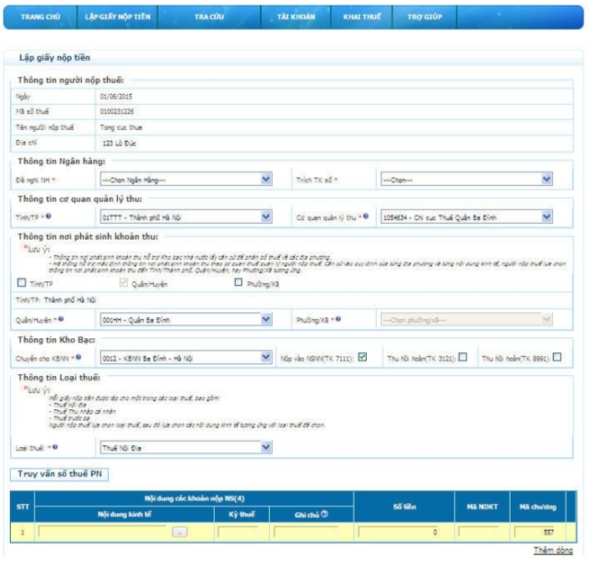This screenshot has width=600, height=564.
Task: Expand the Loại thuế dropdown
Action: click(x=185, y=447)
